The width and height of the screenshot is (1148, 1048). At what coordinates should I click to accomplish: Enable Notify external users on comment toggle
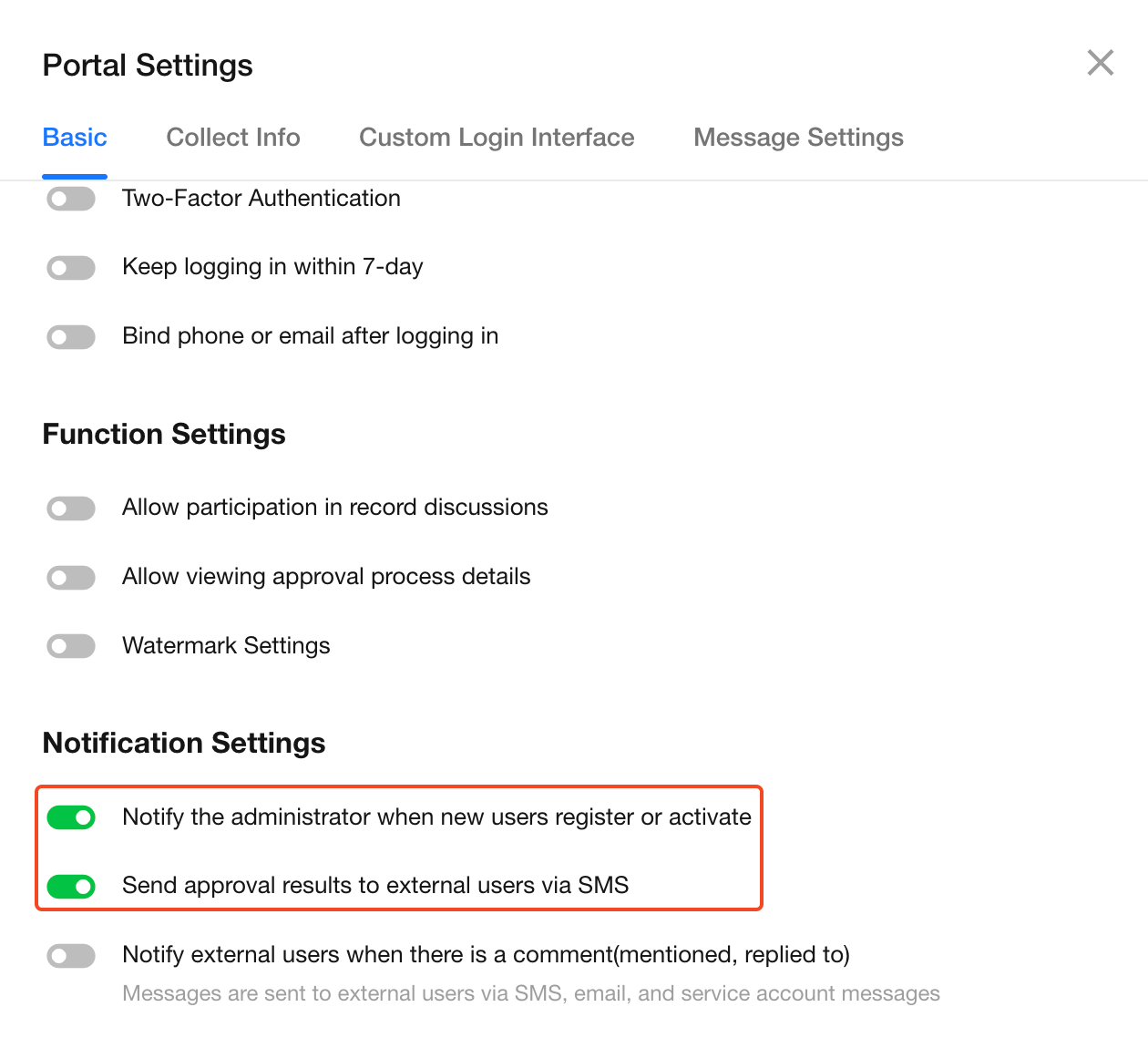click(71, 956)
